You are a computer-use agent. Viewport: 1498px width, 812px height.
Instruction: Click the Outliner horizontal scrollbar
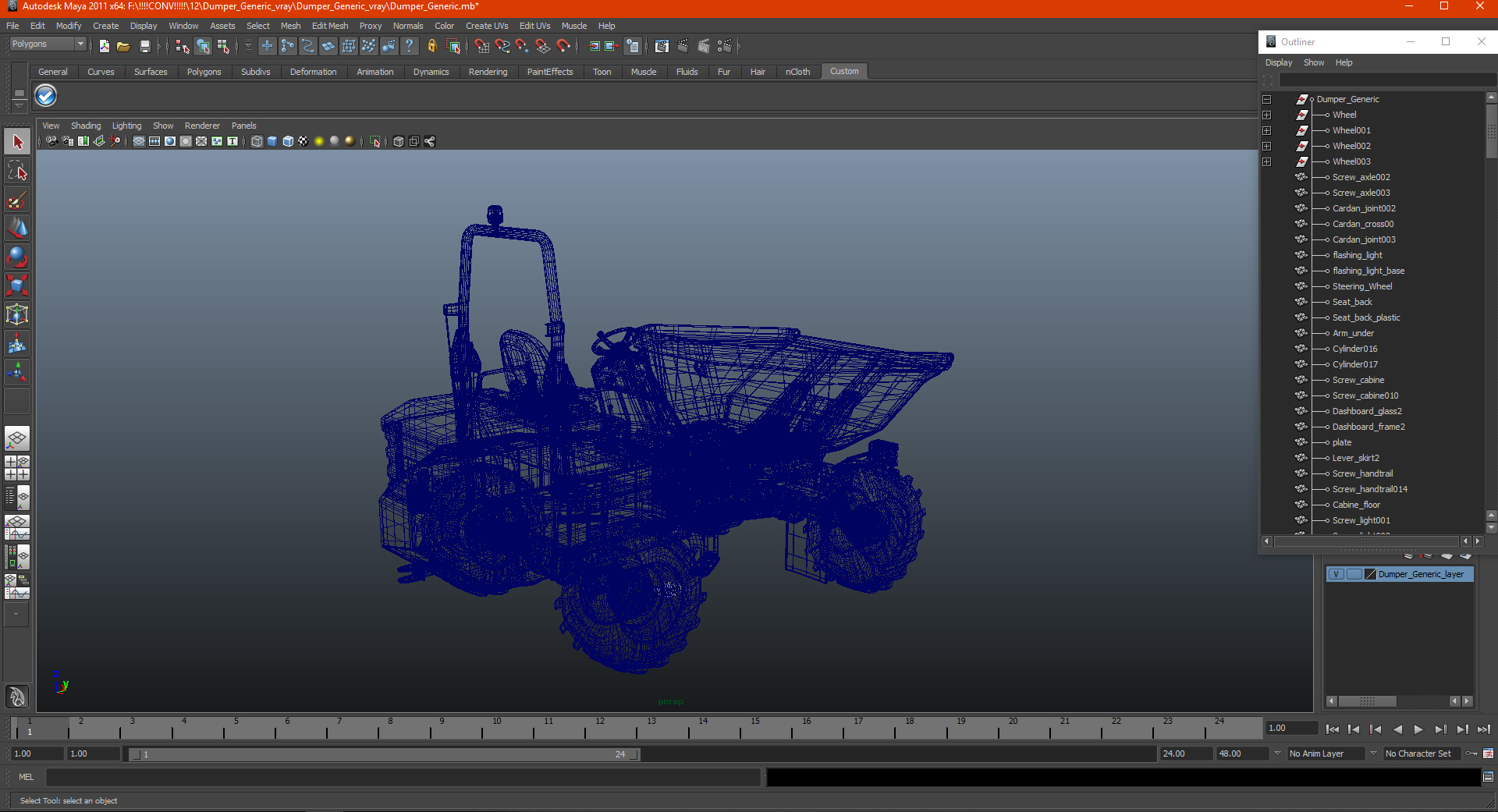tap(1367, 541)
